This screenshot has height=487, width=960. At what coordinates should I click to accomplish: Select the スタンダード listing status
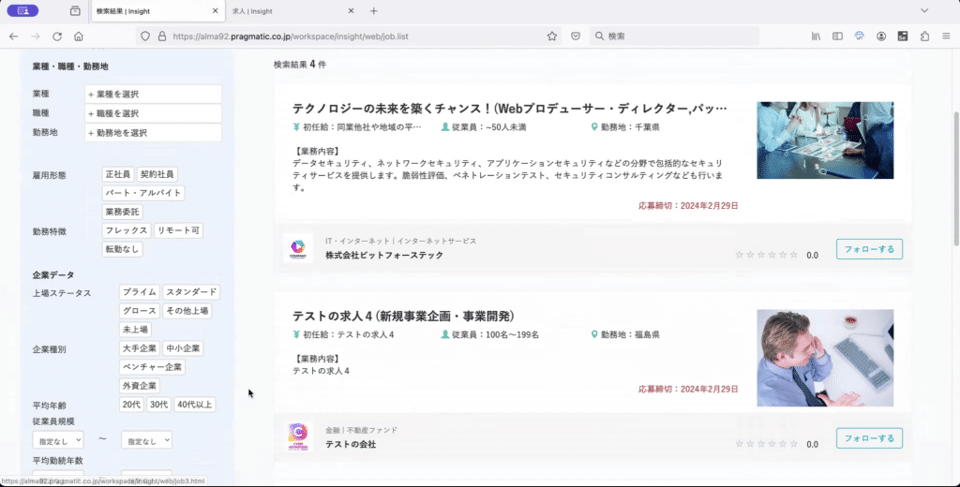(191, 292)
